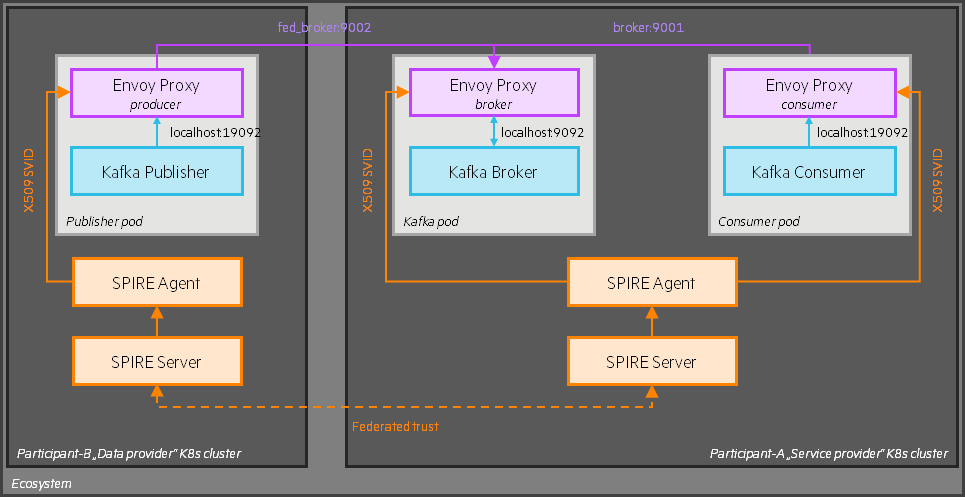
Task: Select the "Publisher pod" caption
Action: point(104,221)
